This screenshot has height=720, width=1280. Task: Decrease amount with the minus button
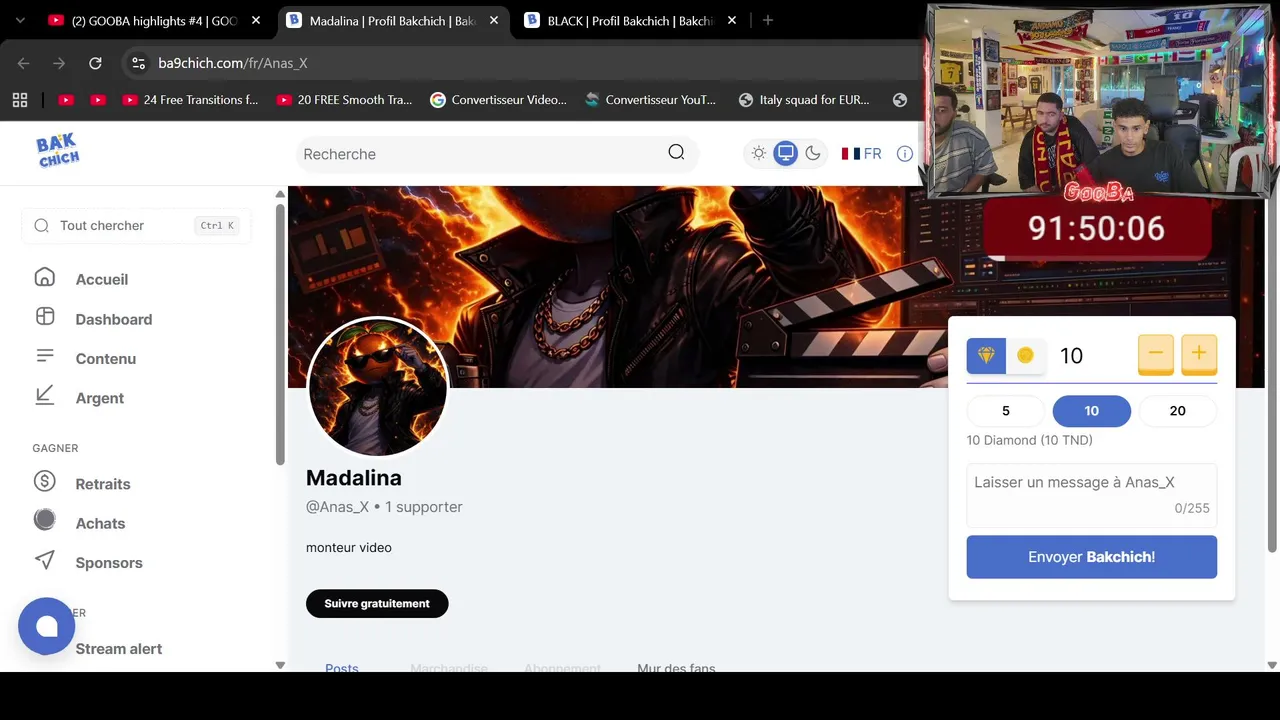point(1155,354)
